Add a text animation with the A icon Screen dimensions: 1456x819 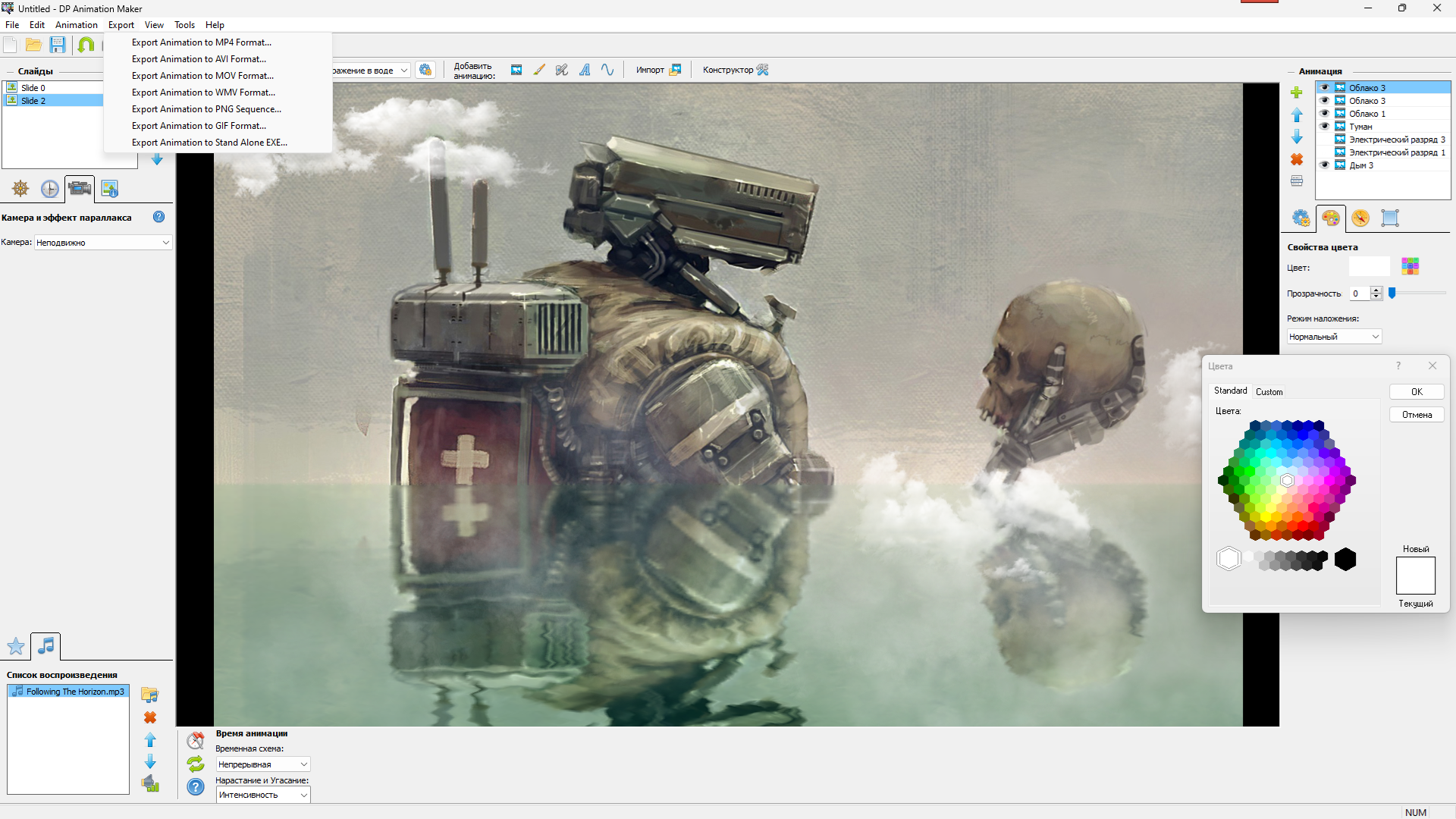pyautogui.click(x=585, y=70)
